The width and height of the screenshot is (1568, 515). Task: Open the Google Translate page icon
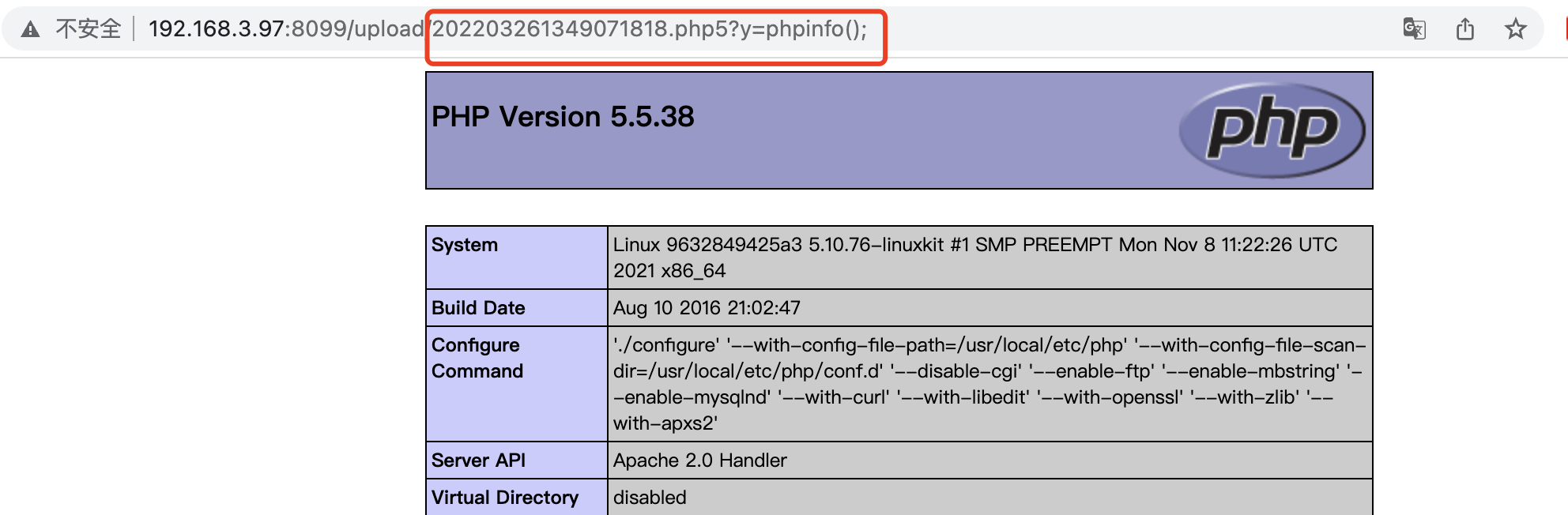(1414, 29)
